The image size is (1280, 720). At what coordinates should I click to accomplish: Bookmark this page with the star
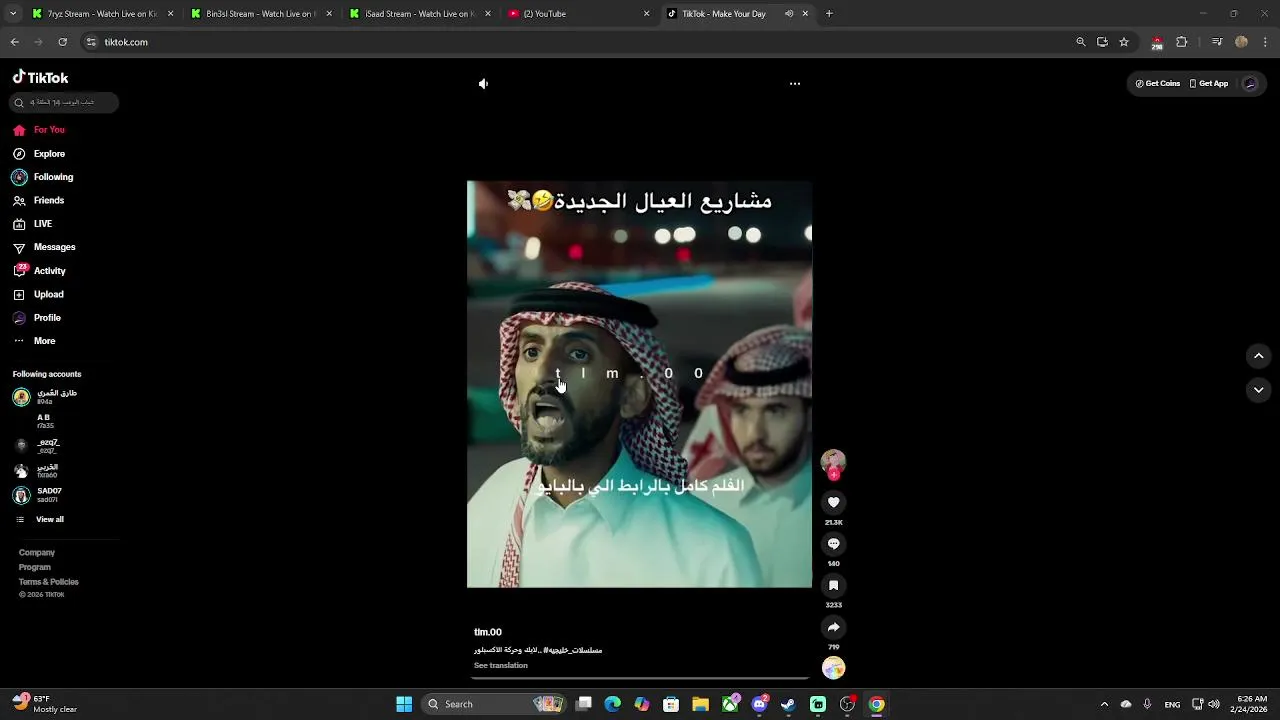(x=1124, y=42)
